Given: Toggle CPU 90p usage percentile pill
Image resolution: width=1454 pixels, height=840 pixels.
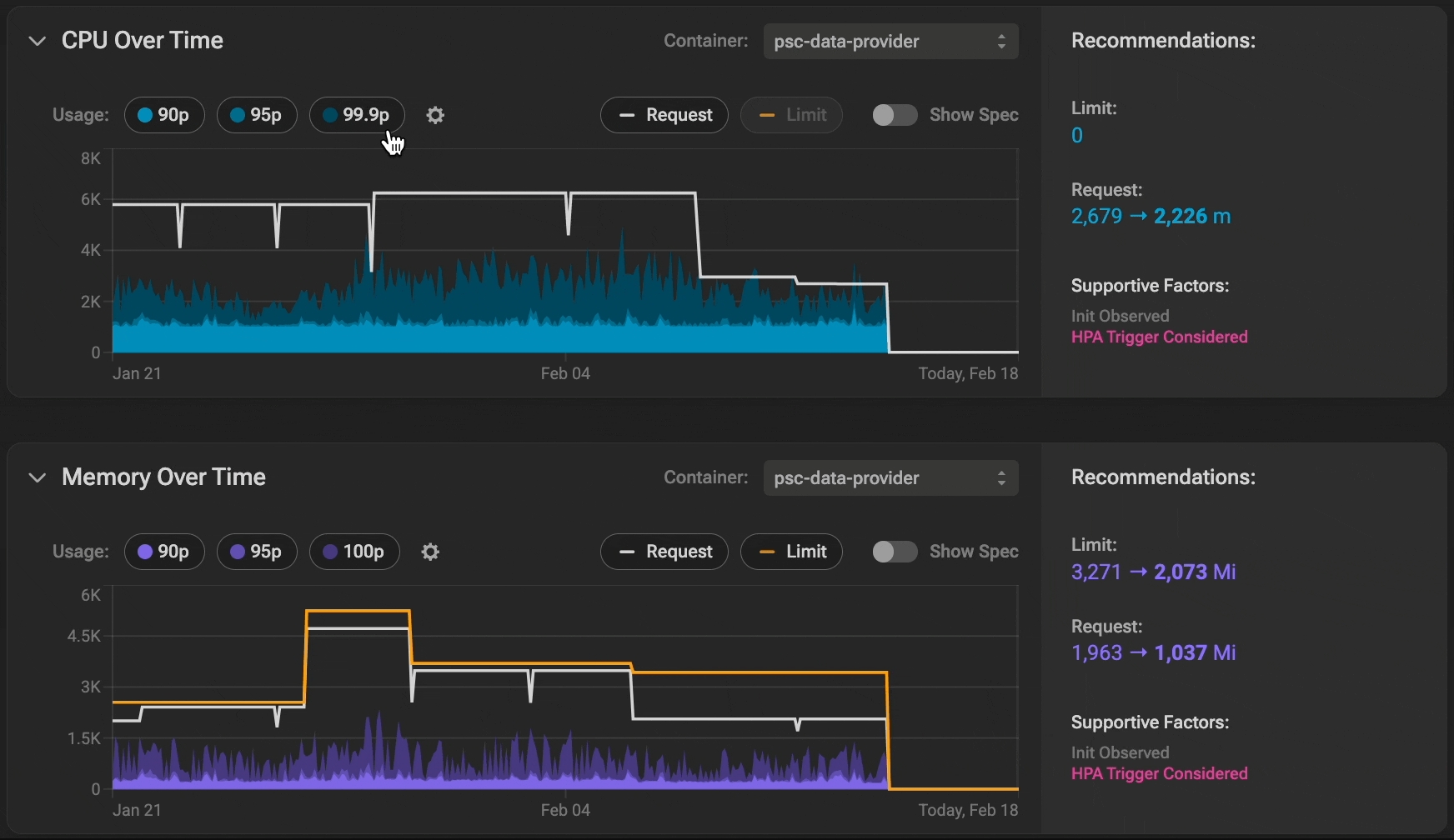Looking at the screenshot, I should [x=164, y=115].
